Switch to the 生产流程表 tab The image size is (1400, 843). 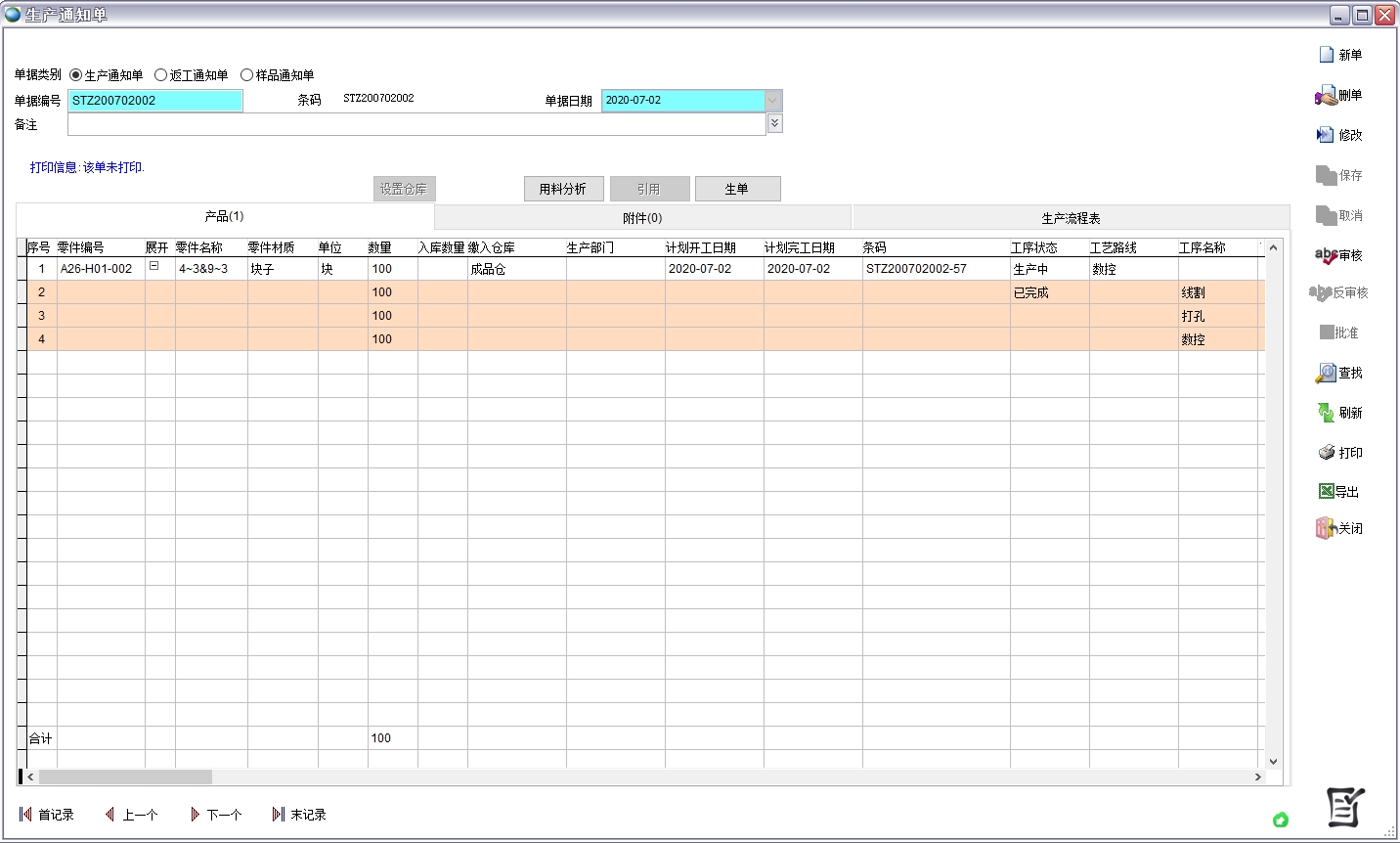click(x=1071, y=218)
